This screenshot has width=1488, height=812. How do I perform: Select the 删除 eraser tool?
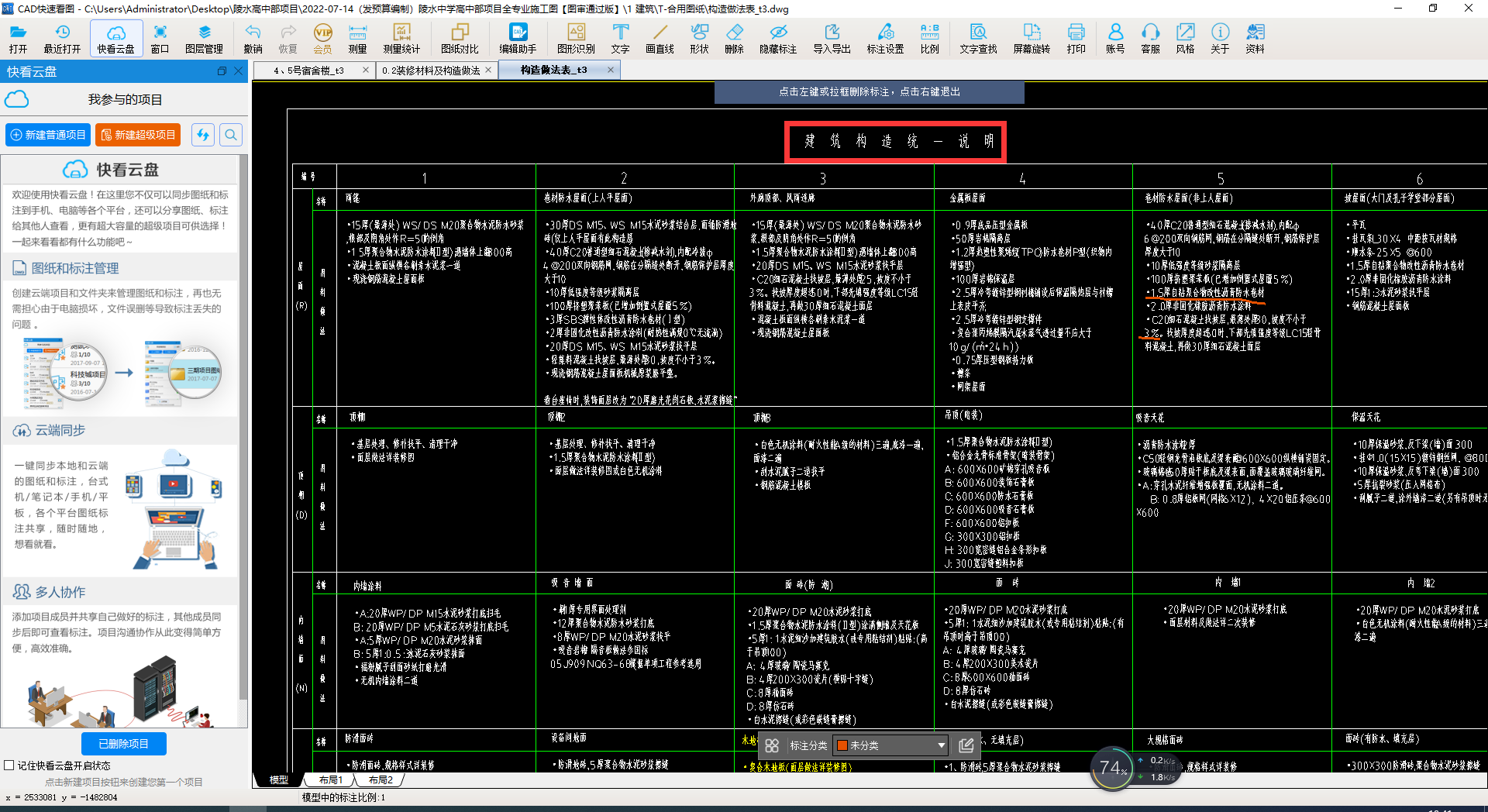click(x=734, y=38)
